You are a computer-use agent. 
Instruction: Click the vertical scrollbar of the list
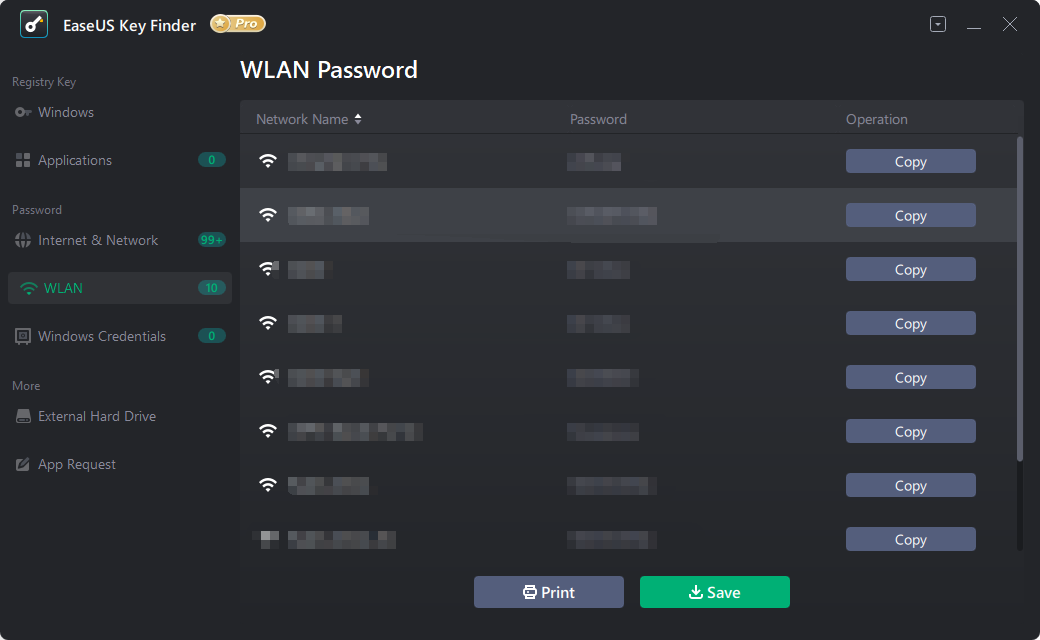pyautogui.click(x=1020, y=300)
